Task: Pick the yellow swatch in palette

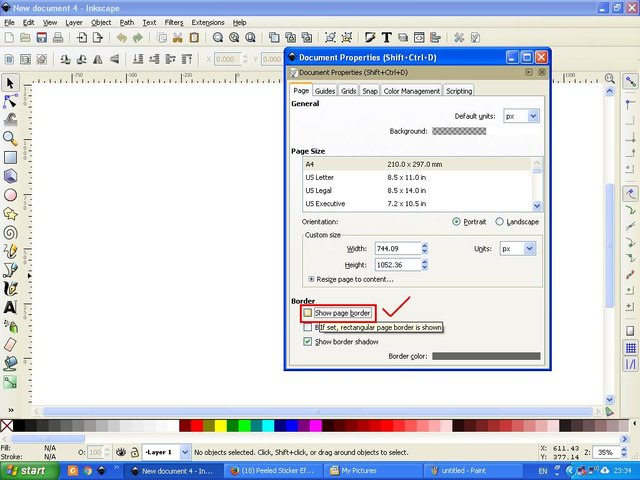Action: point(220,426)
